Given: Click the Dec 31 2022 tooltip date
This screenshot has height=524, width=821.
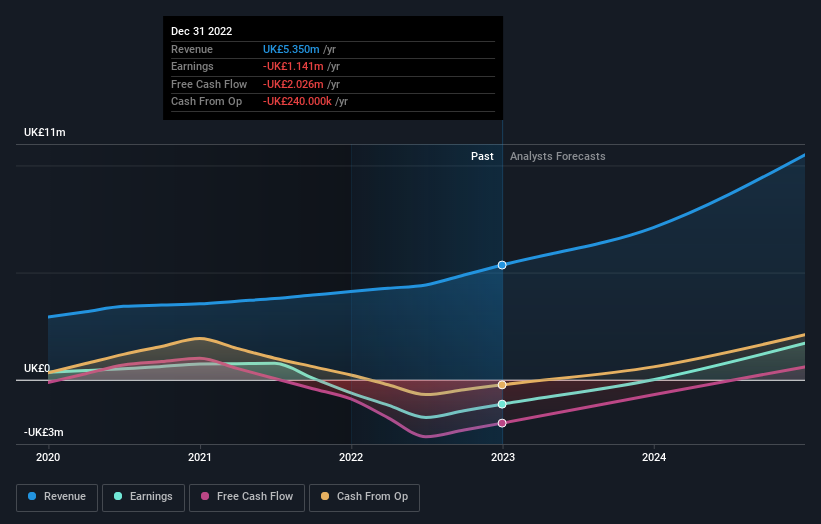Looking at the screenshot, I should click(x=202, y=31).
